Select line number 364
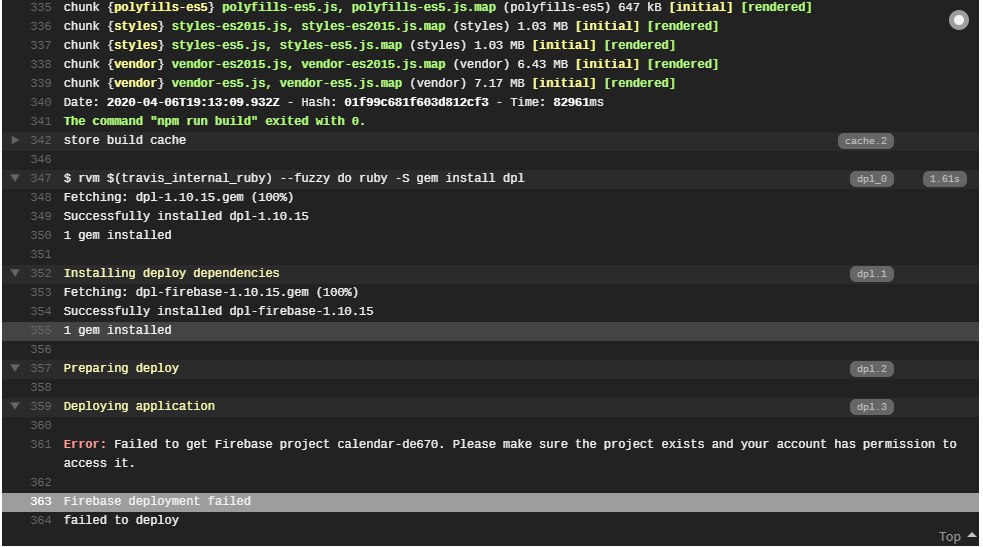Viewport: 983px width, 547px height. (x=41, y=520)
